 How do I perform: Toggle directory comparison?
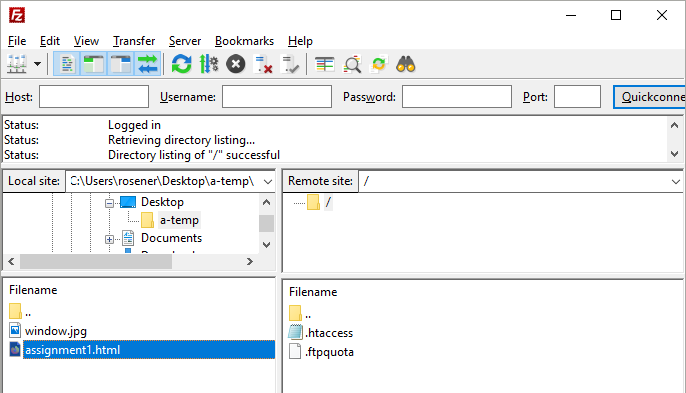pyautogui.click(x=352, y=64)
